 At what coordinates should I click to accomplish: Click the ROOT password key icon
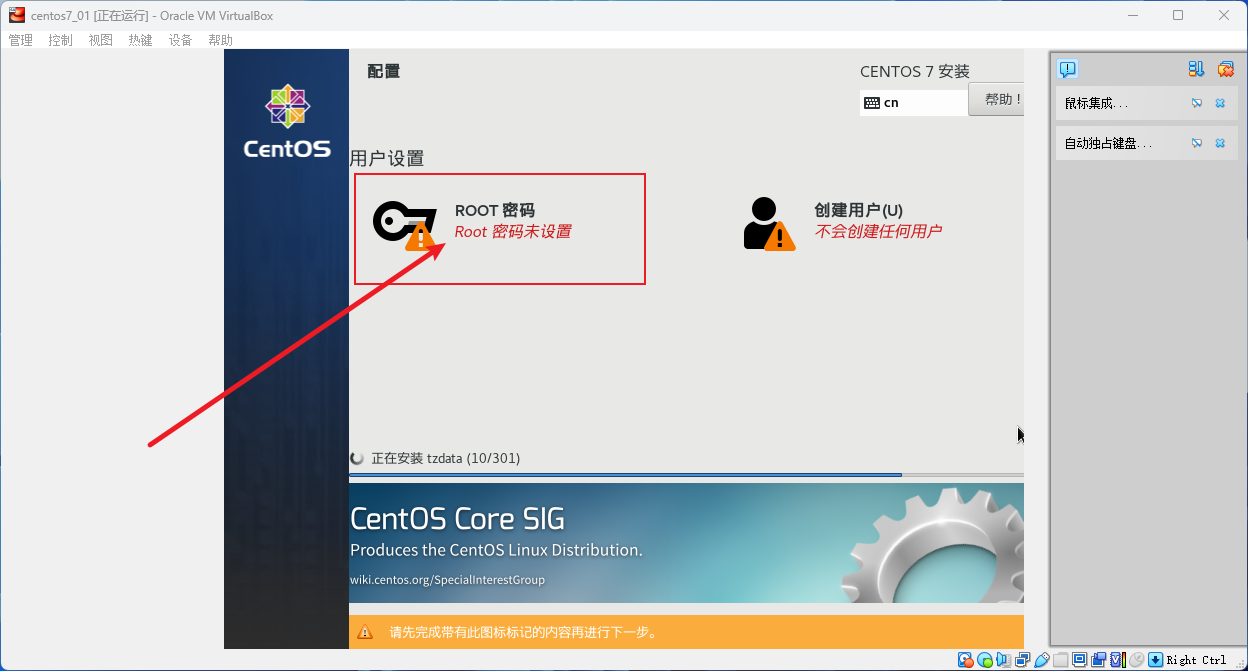405,223
